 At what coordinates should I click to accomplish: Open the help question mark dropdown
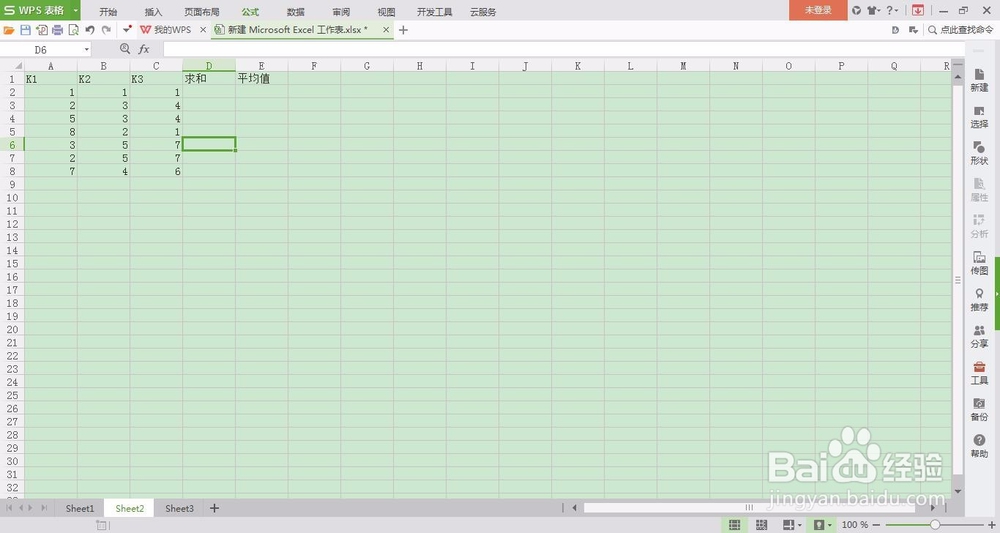click(892, 10)
